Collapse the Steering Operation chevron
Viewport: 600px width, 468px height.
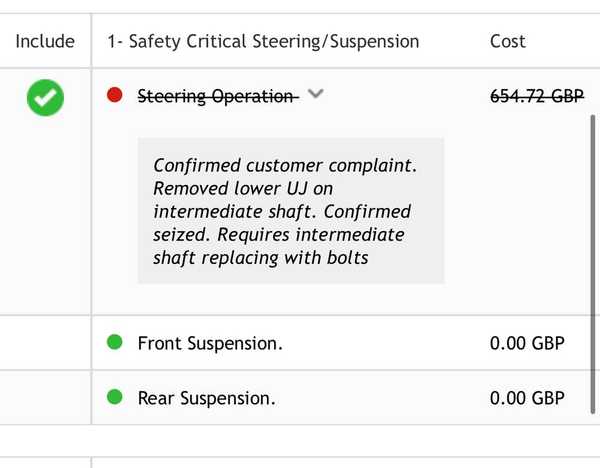316,95
